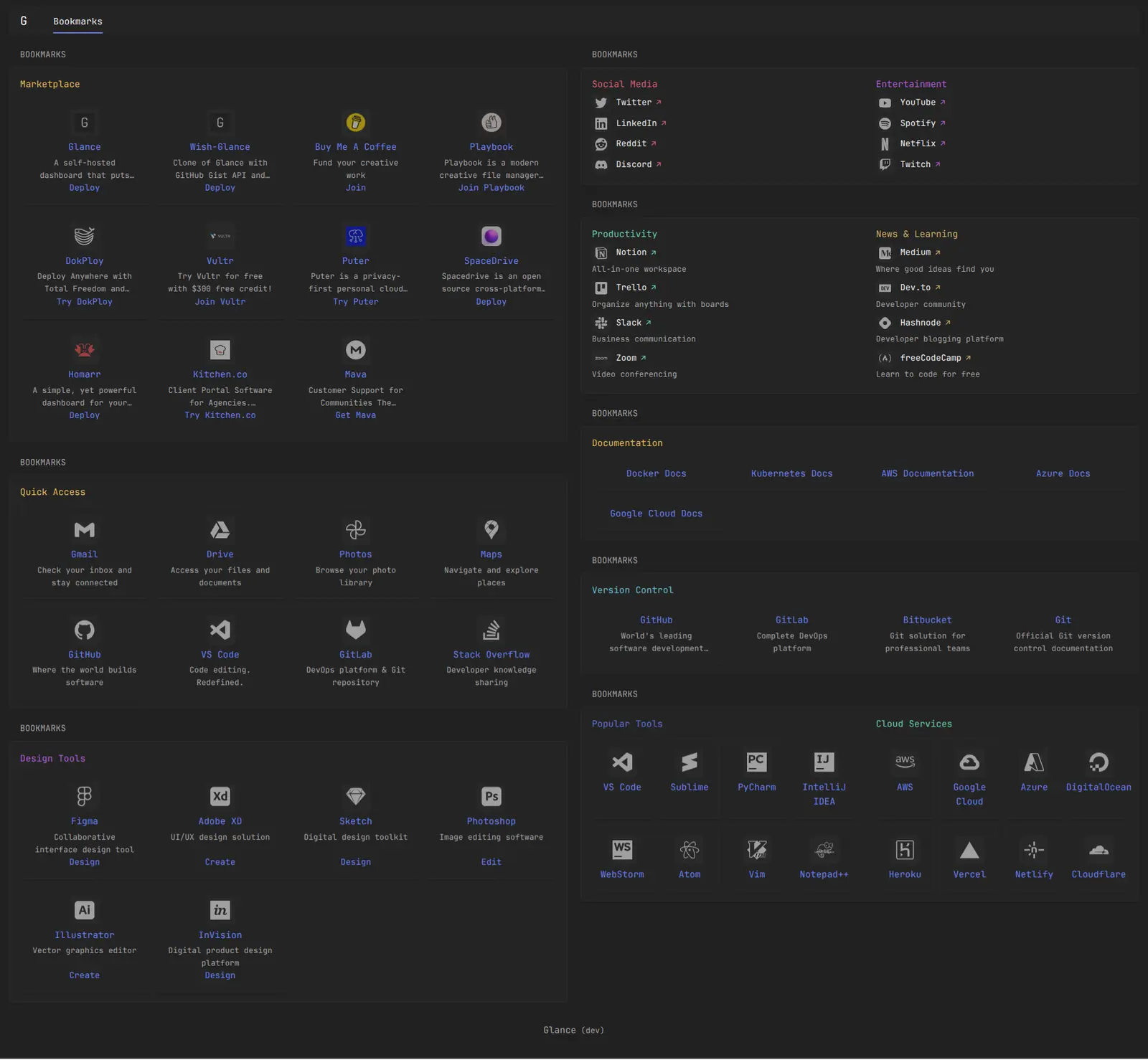Click the Docker Docs link

click(656, 474)
